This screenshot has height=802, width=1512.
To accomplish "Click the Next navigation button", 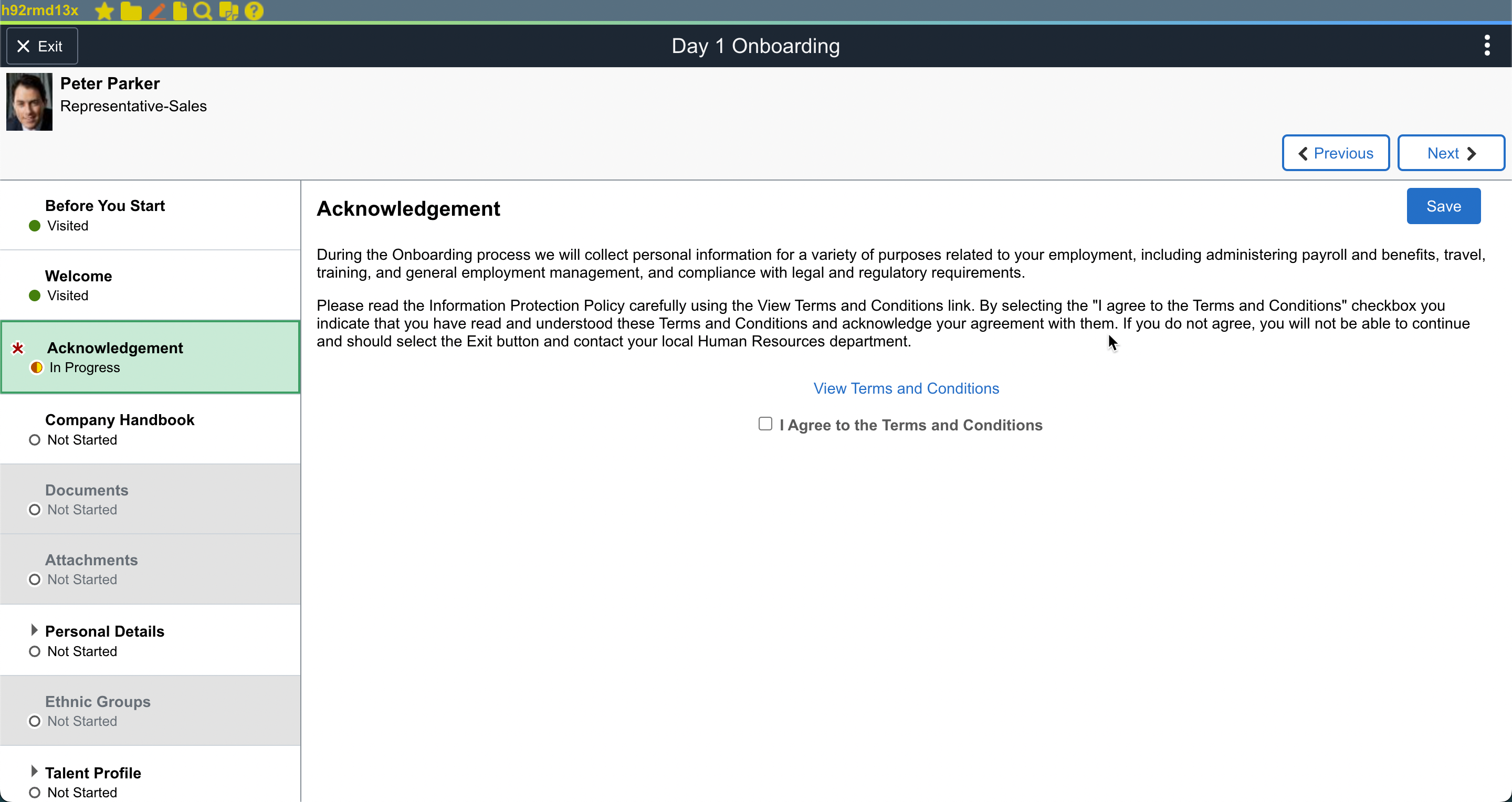I will tap(1450, 153).
